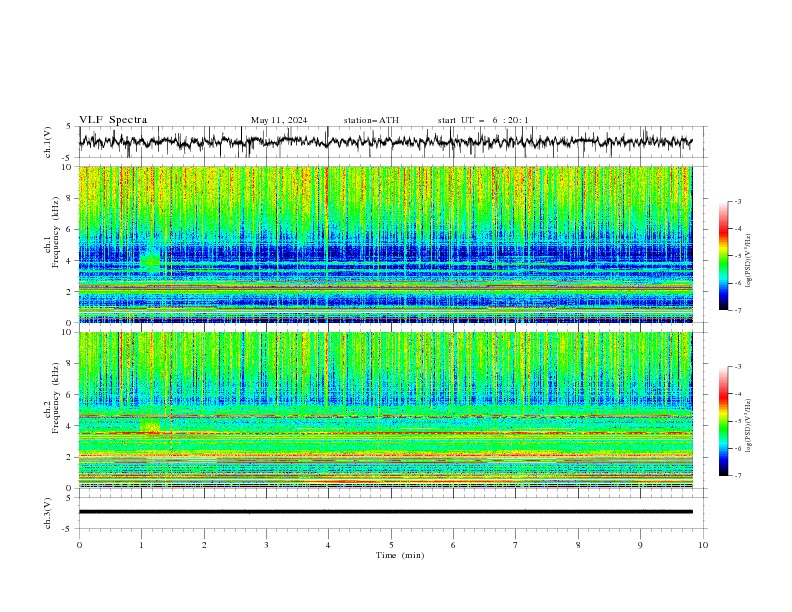This screenshot has height=612, width=792.
Task: Select the "station=ATH" header text
Action: [x=371, y=120]
